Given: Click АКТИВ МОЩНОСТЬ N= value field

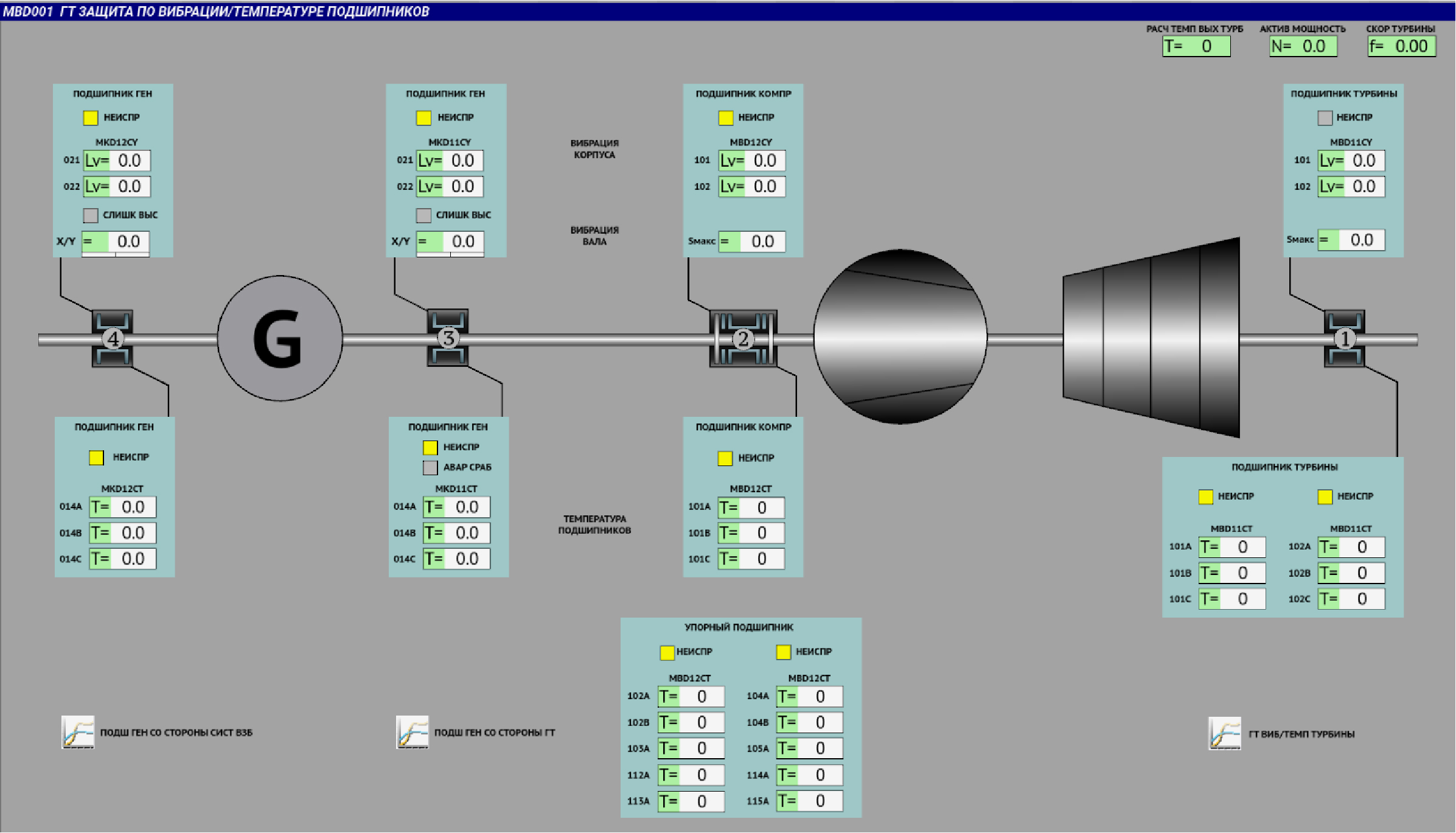Looking at the screenshot, I should pos(1303,46).
